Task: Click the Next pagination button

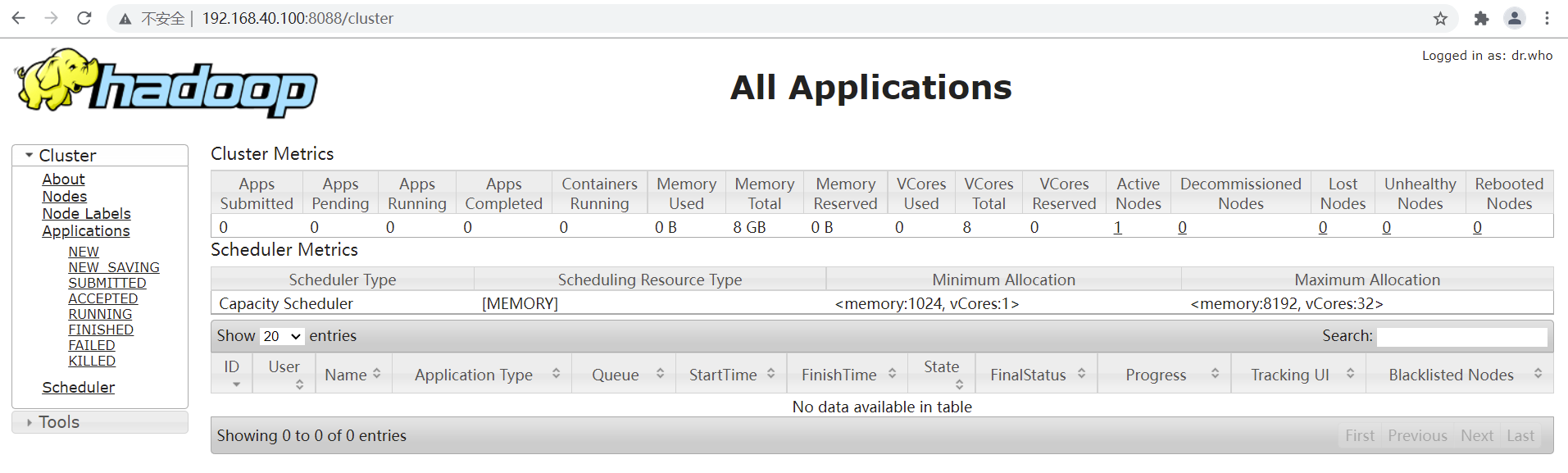Action: coord(1477,435)
